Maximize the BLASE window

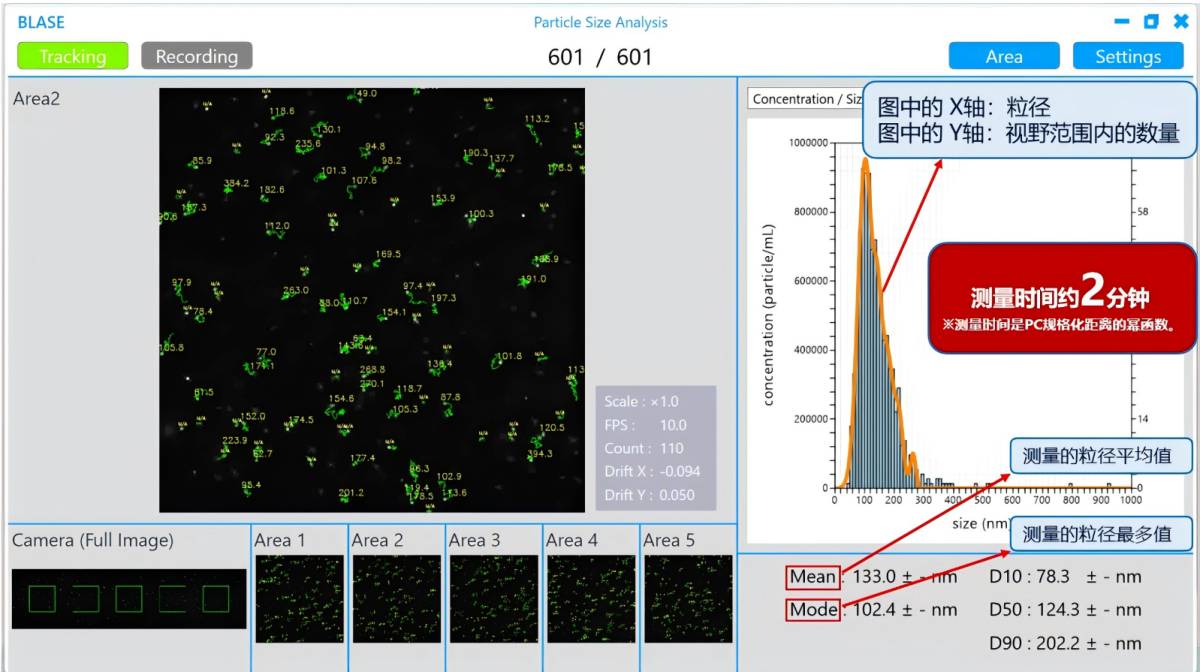1151,21
